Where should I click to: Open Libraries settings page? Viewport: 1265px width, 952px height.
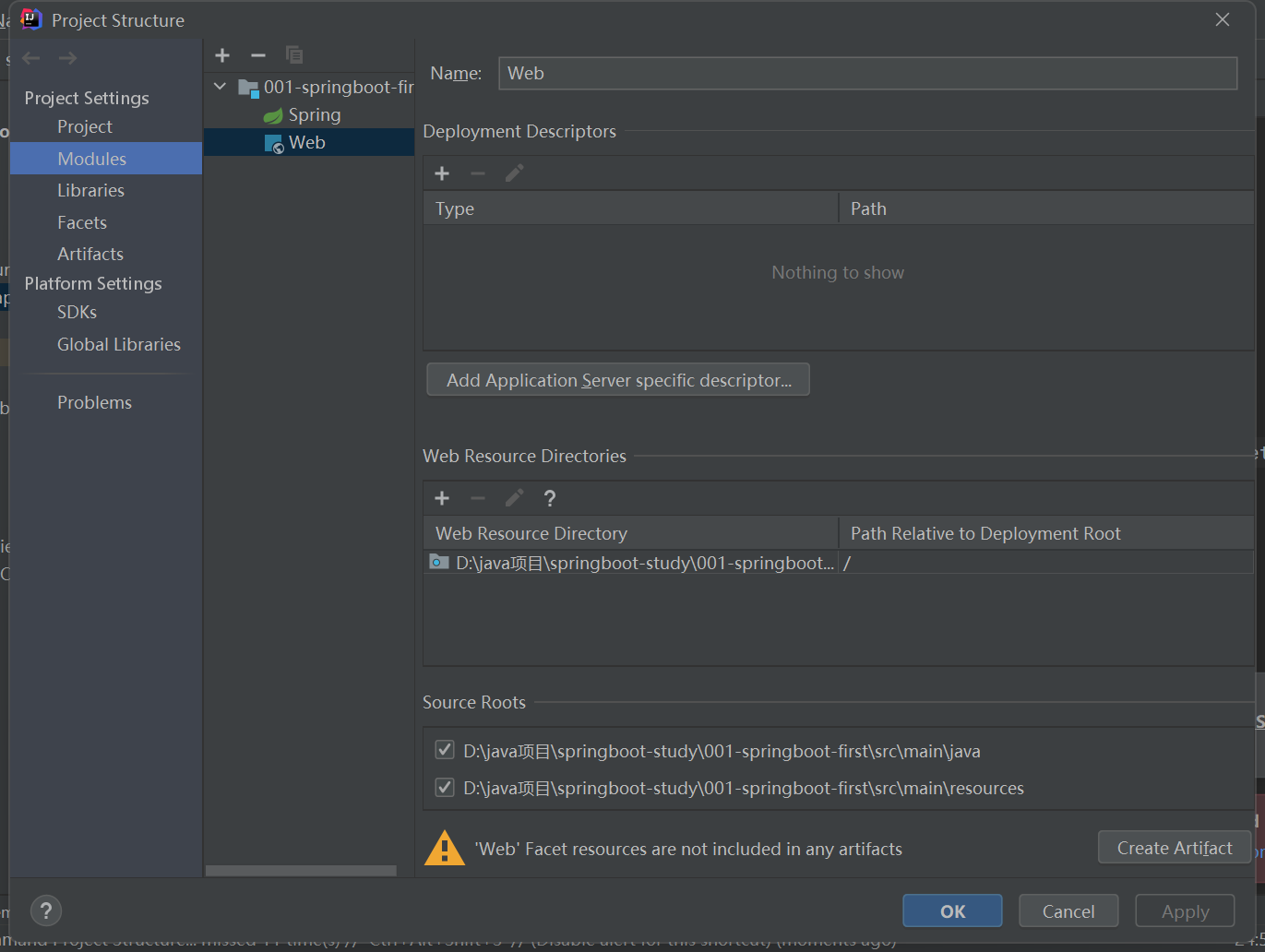(x=90, y=190)
